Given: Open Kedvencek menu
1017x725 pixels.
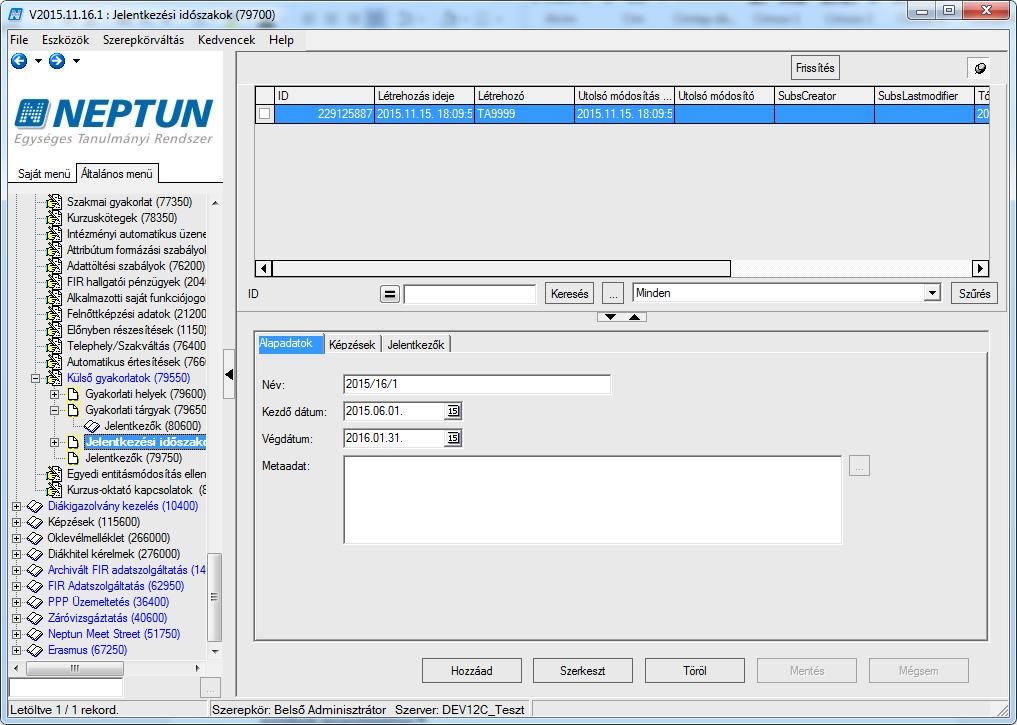Looking at the screenshot, I should tap(226, 40).
